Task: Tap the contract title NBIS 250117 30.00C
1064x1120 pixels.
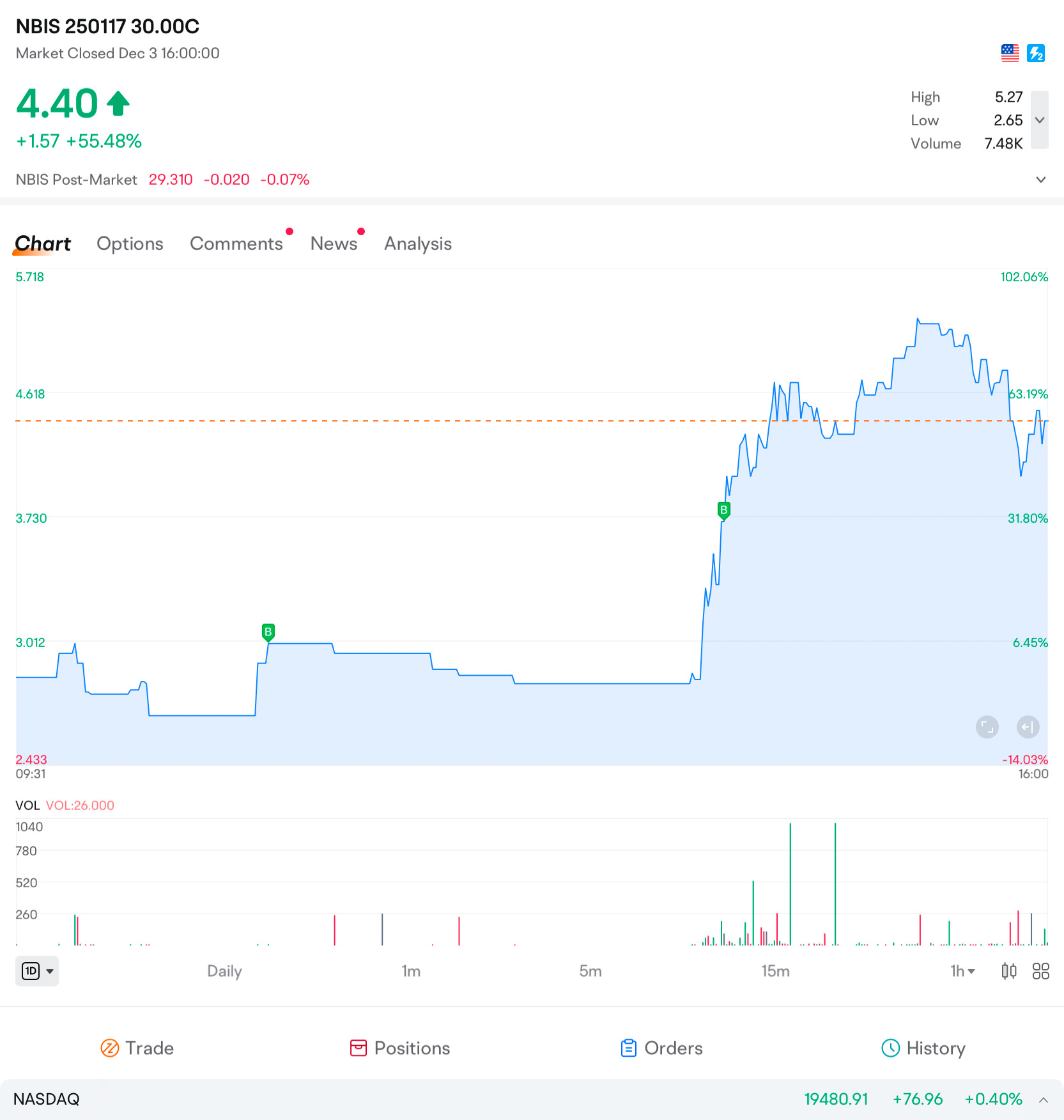Action: (x=107, y=26)
